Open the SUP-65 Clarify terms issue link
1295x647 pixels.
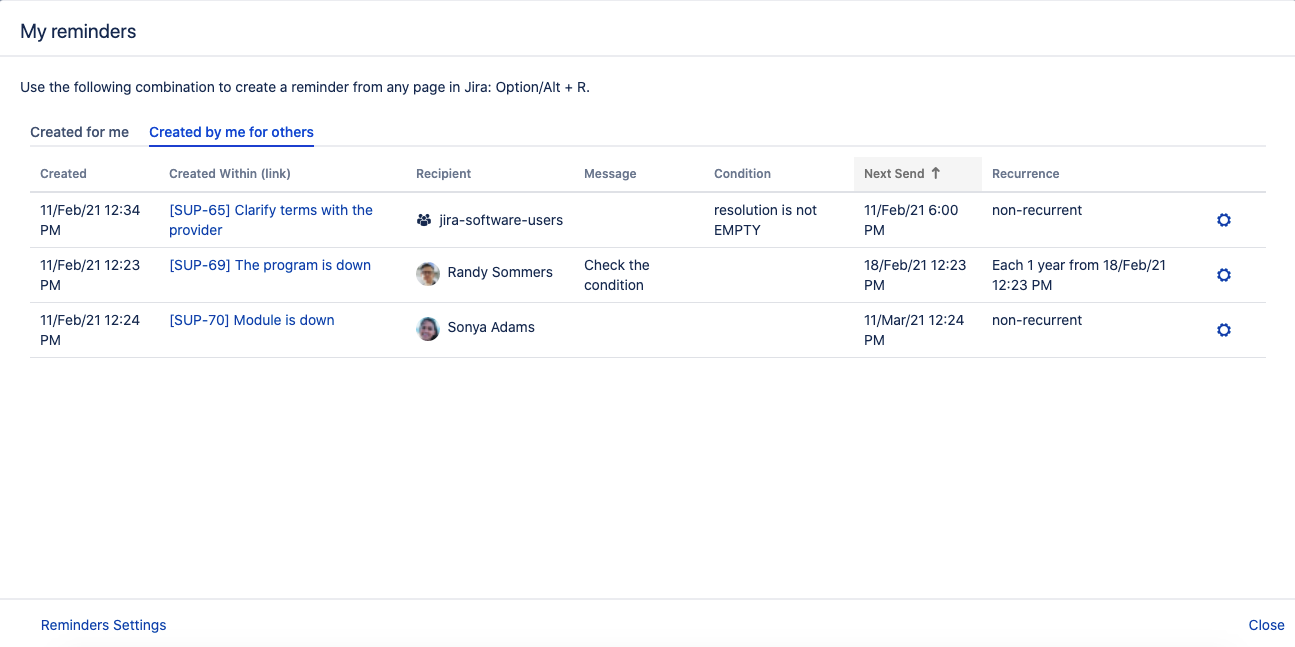[270, 211]
